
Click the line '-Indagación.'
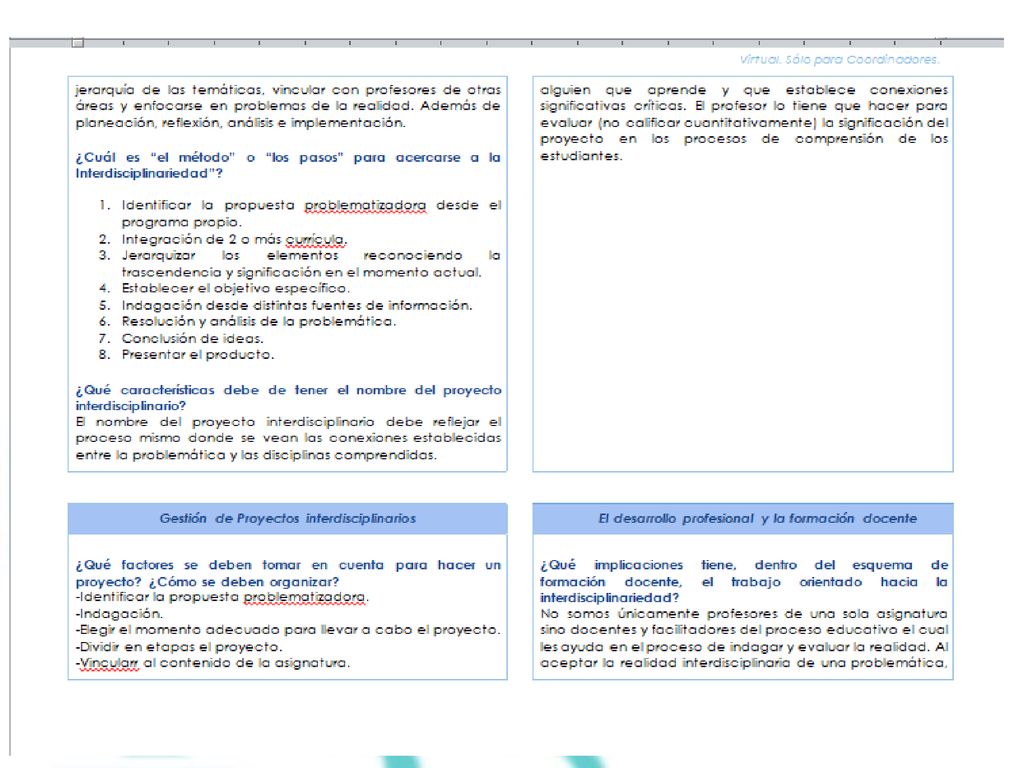click(x=119, y=614)
